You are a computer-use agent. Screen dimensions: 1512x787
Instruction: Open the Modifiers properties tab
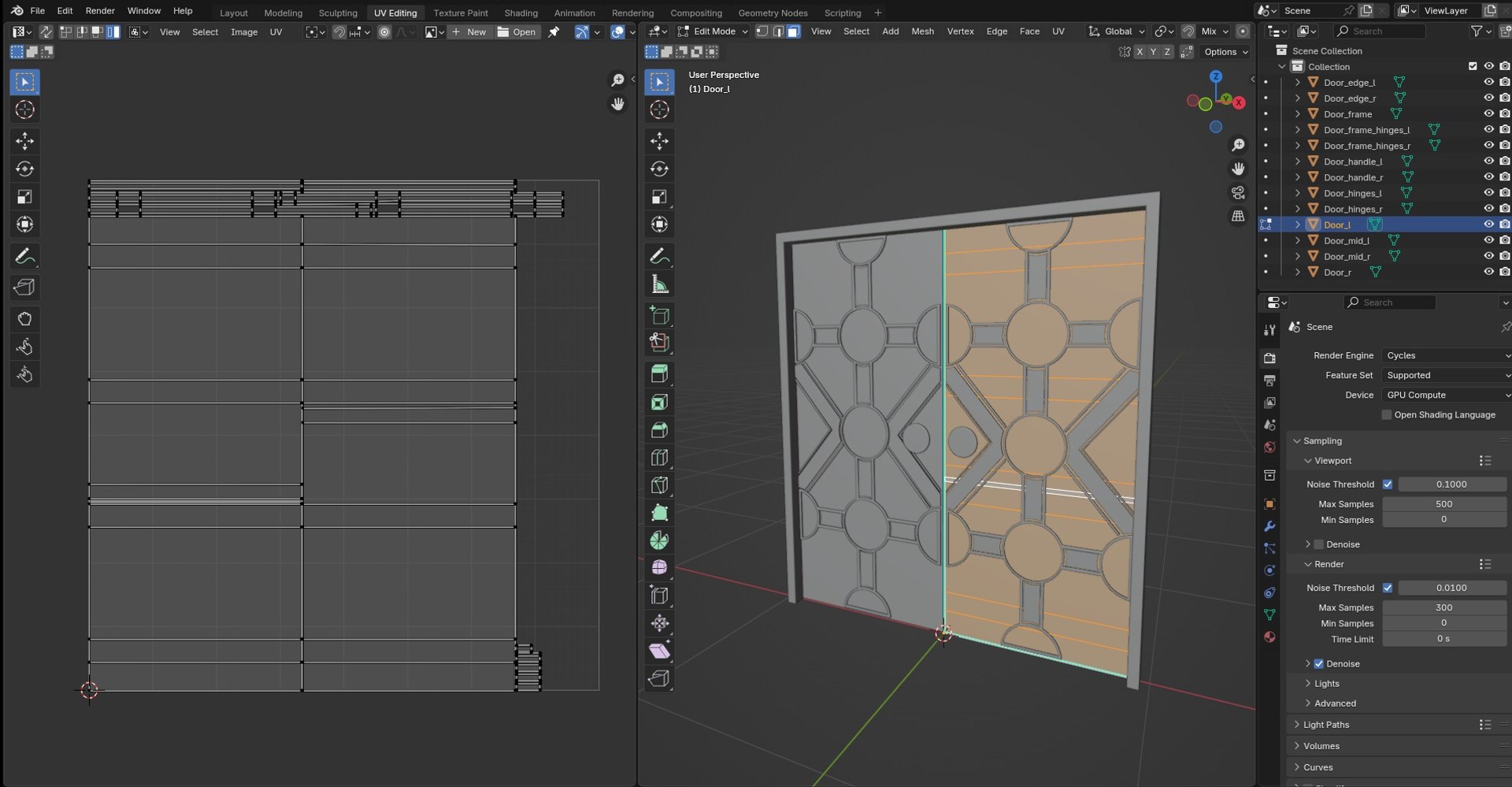1269,526
